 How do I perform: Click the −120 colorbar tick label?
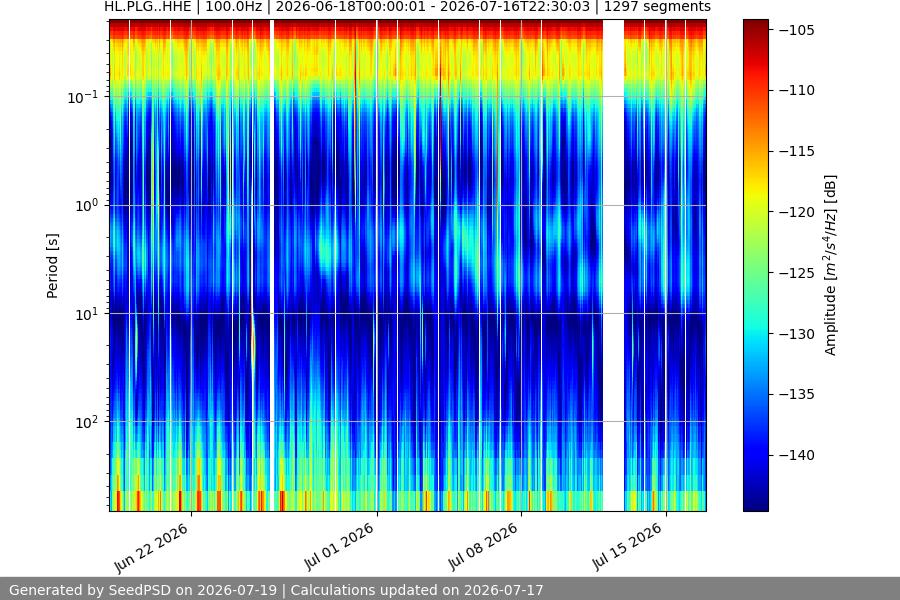click(797, 212)
